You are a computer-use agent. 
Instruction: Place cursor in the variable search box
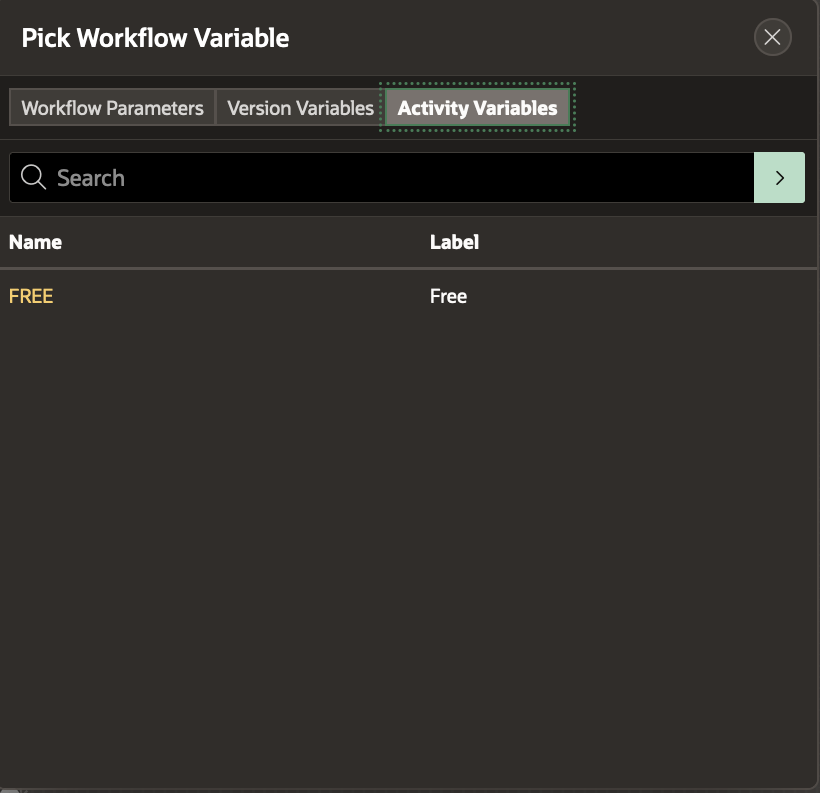(x=400, y=178)
